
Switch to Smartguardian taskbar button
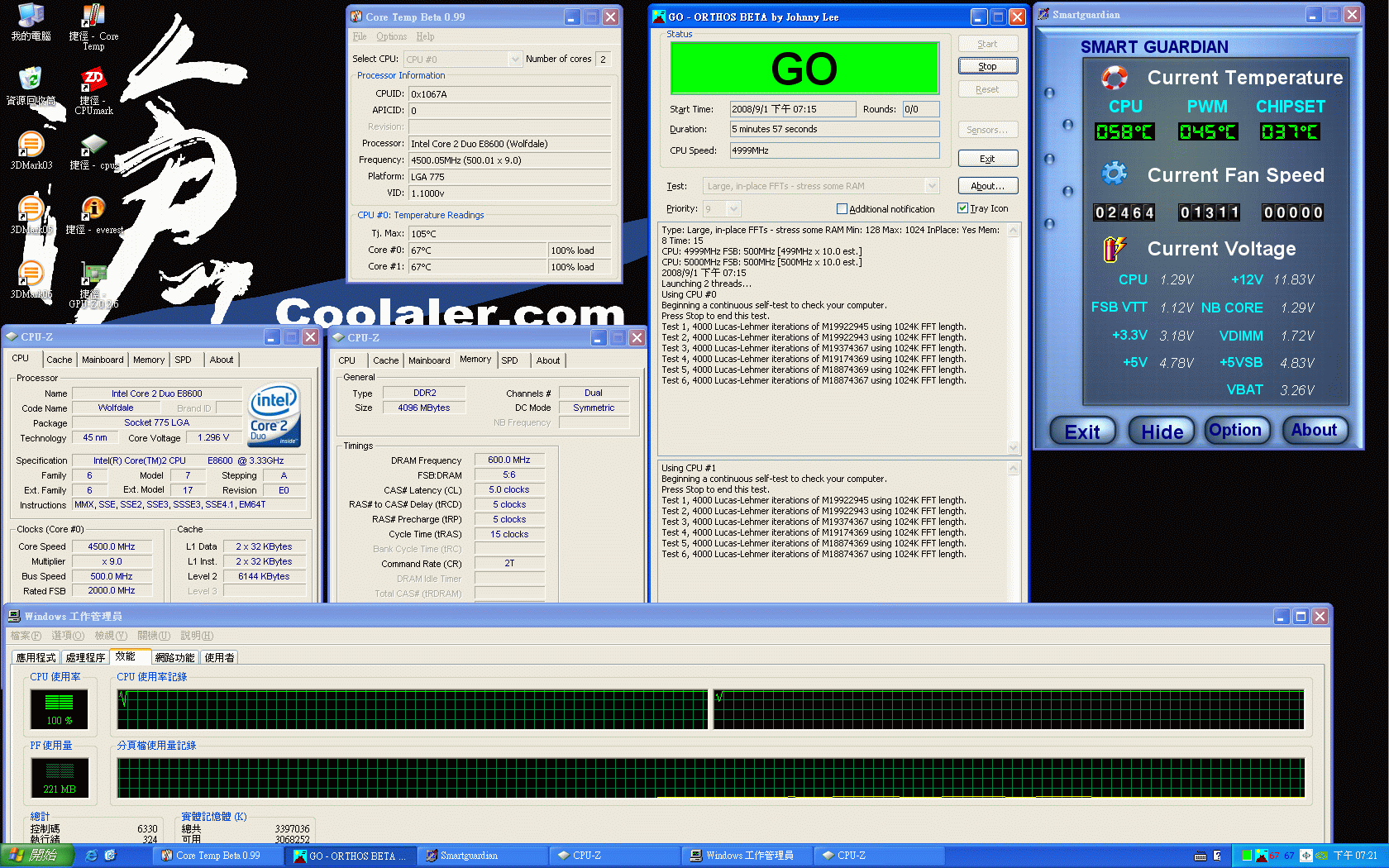pyautogui.click(x=484, y=856)
